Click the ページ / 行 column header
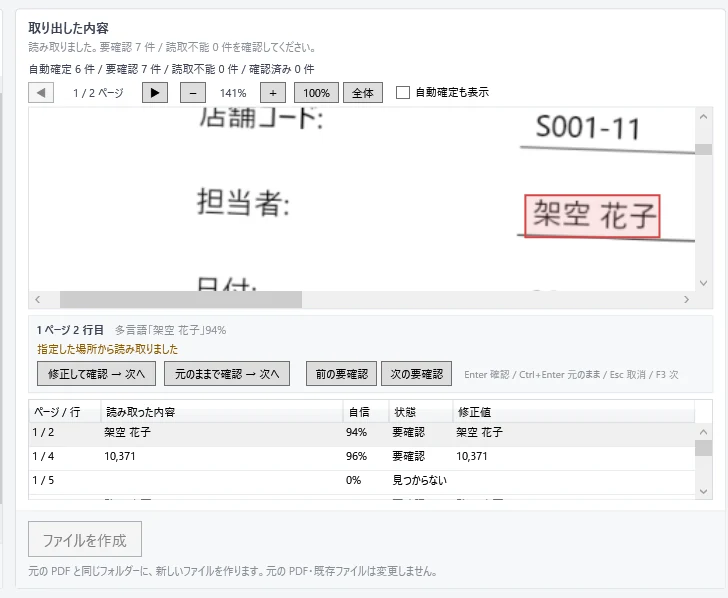The image size is (728, 598). [x=65, y=412]
